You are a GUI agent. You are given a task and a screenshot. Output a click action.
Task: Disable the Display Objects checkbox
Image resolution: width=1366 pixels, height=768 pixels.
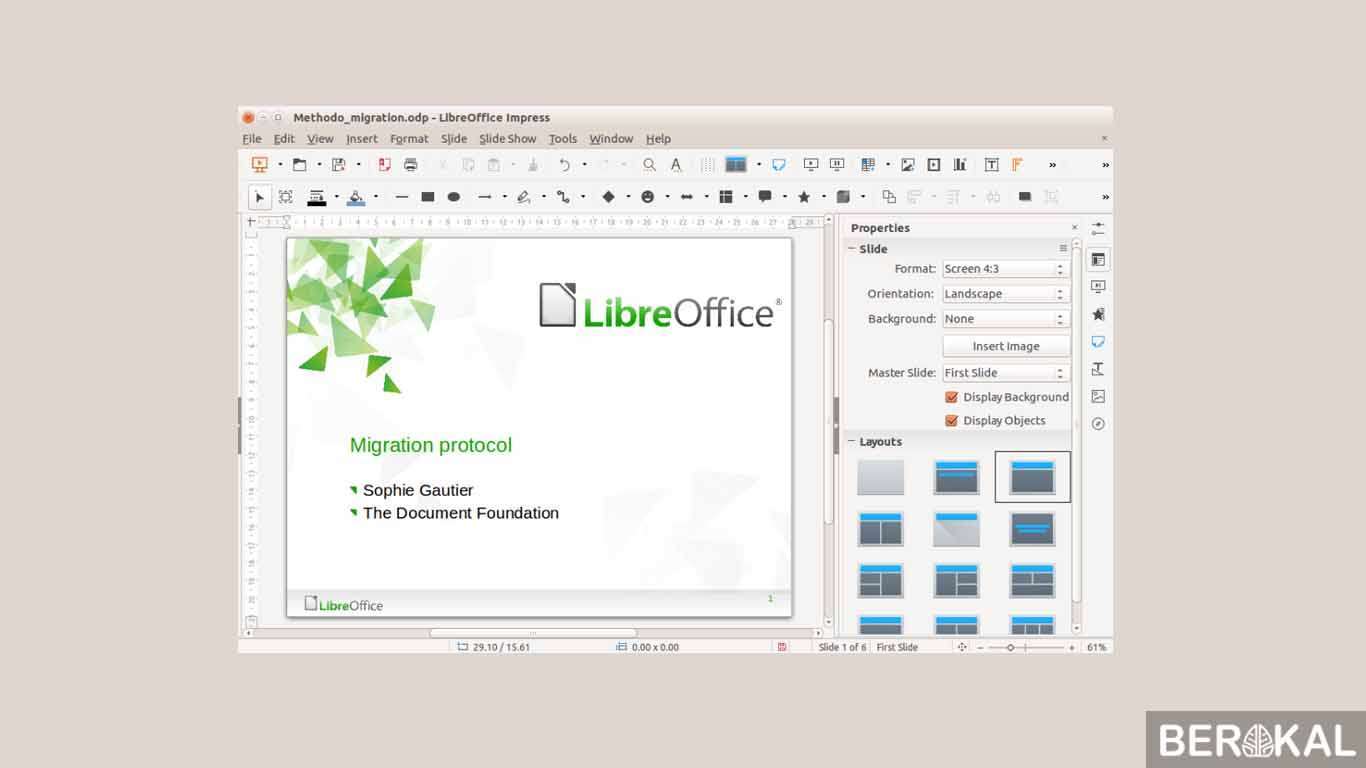point(951,420)
